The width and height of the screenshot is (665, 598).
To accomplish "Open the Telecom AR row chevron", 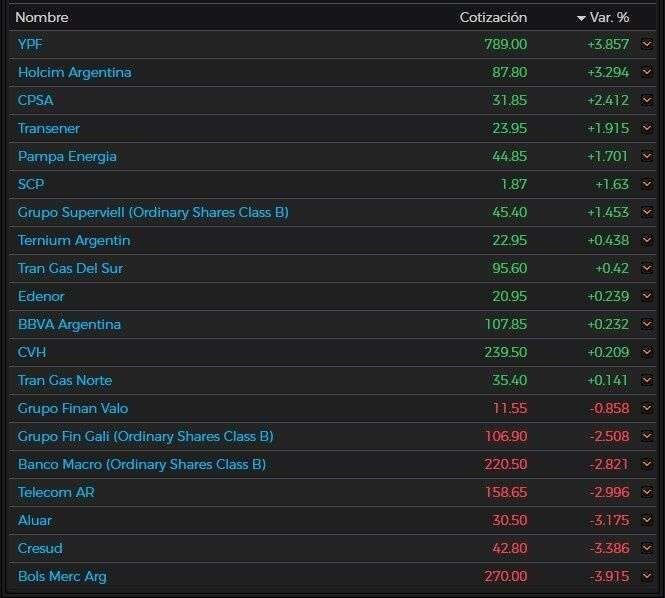I will coord(647,492).
